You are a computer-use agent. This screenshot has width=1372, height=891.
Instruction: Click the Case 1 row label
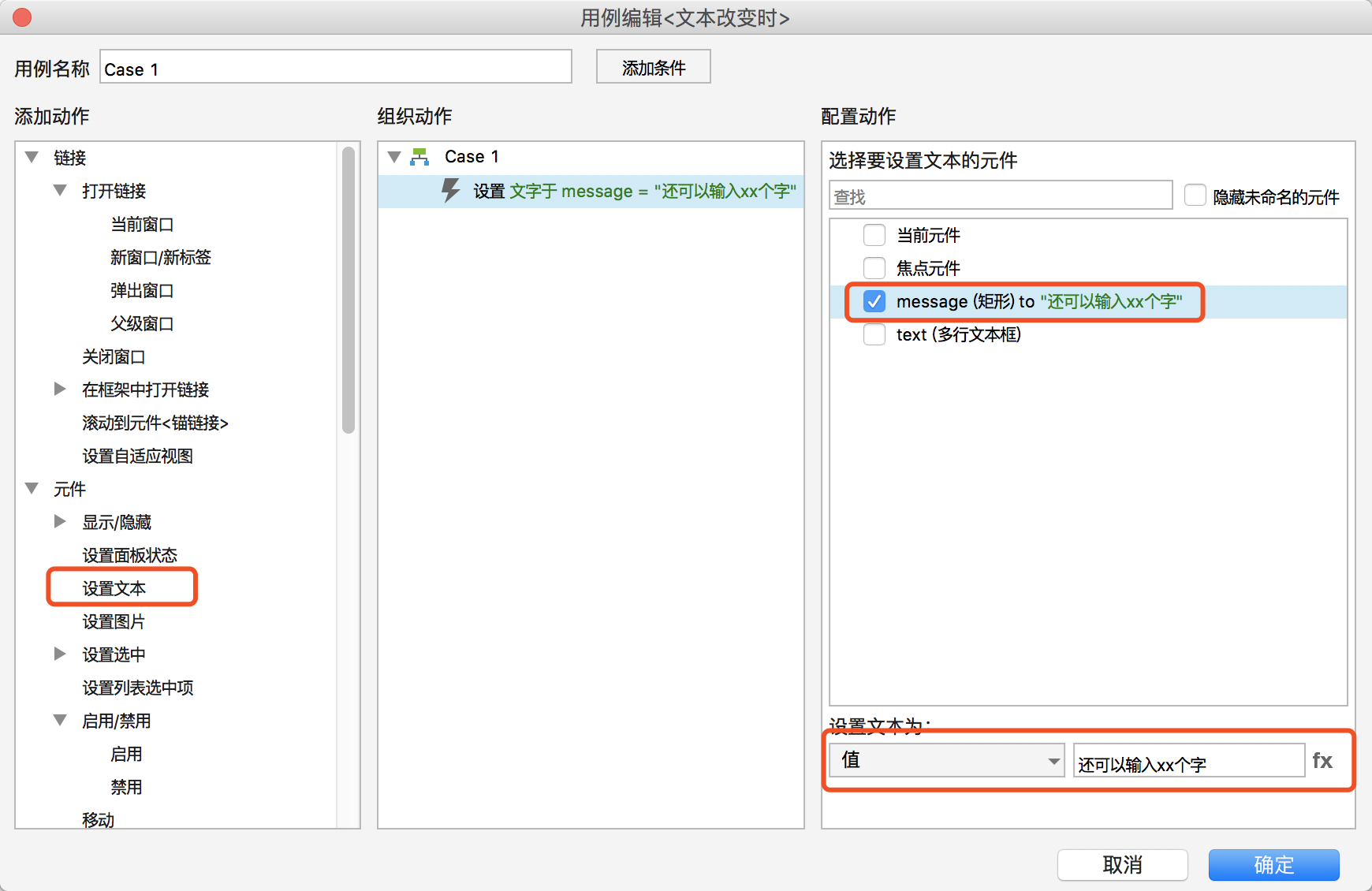[x=472, y=157]
